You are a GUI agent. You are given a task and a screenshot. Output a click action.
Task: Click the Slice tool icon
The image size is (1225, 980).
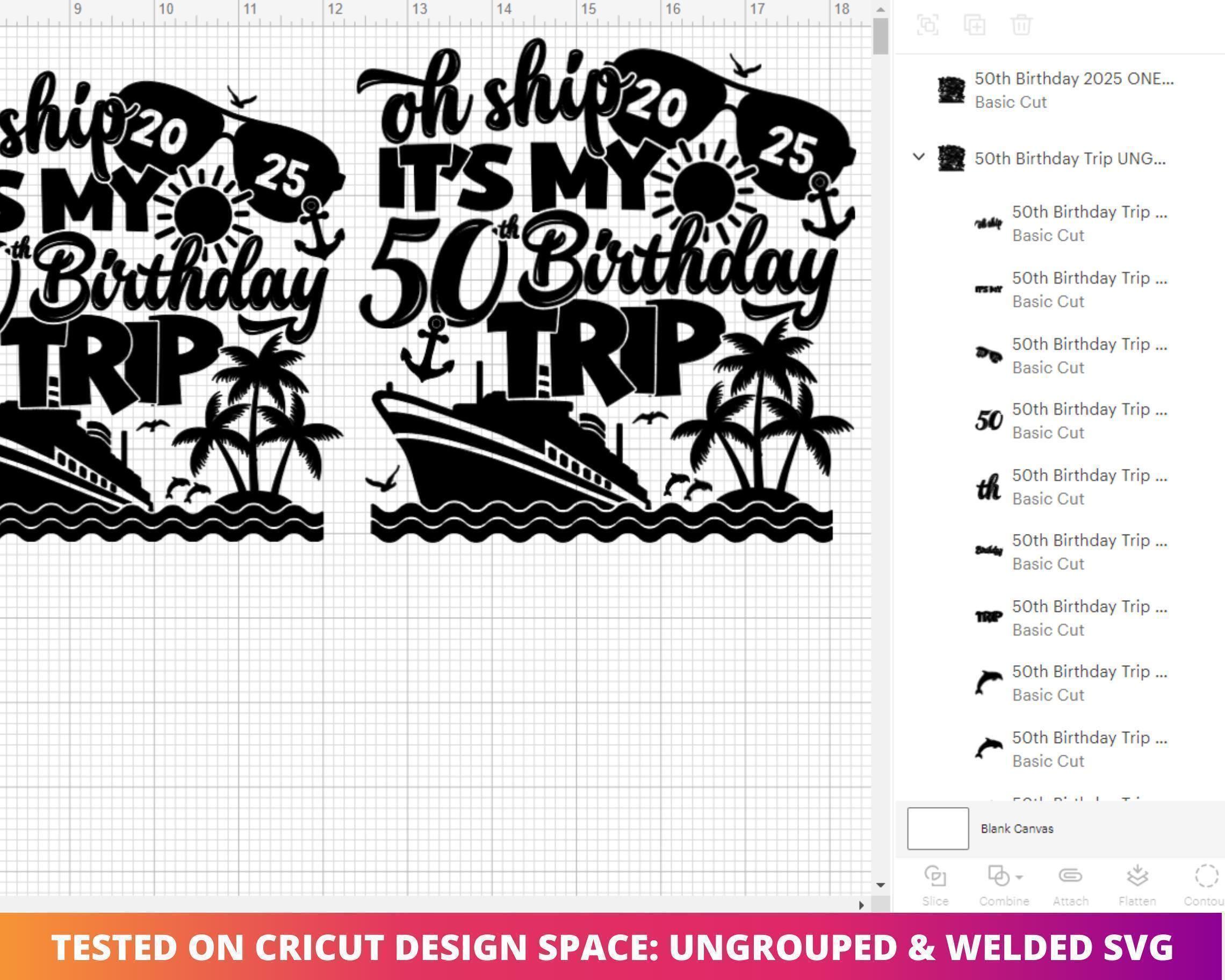point(935,875)
